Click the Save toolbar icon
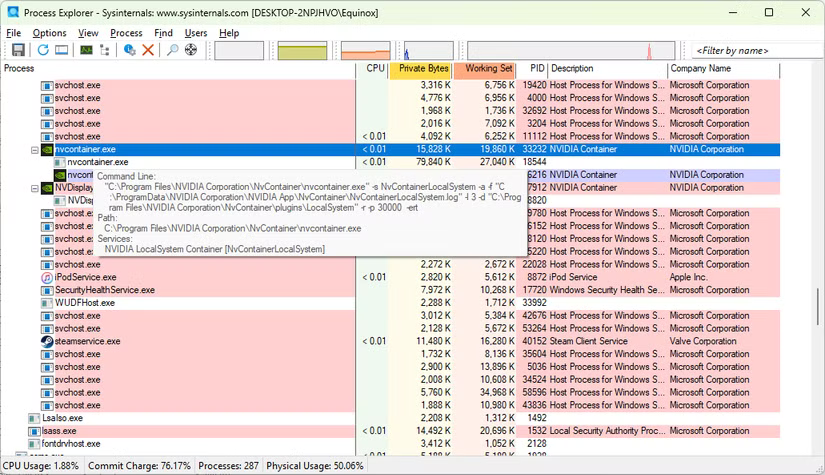The height and width of the screenshot is (475, 825). [18, 50]
